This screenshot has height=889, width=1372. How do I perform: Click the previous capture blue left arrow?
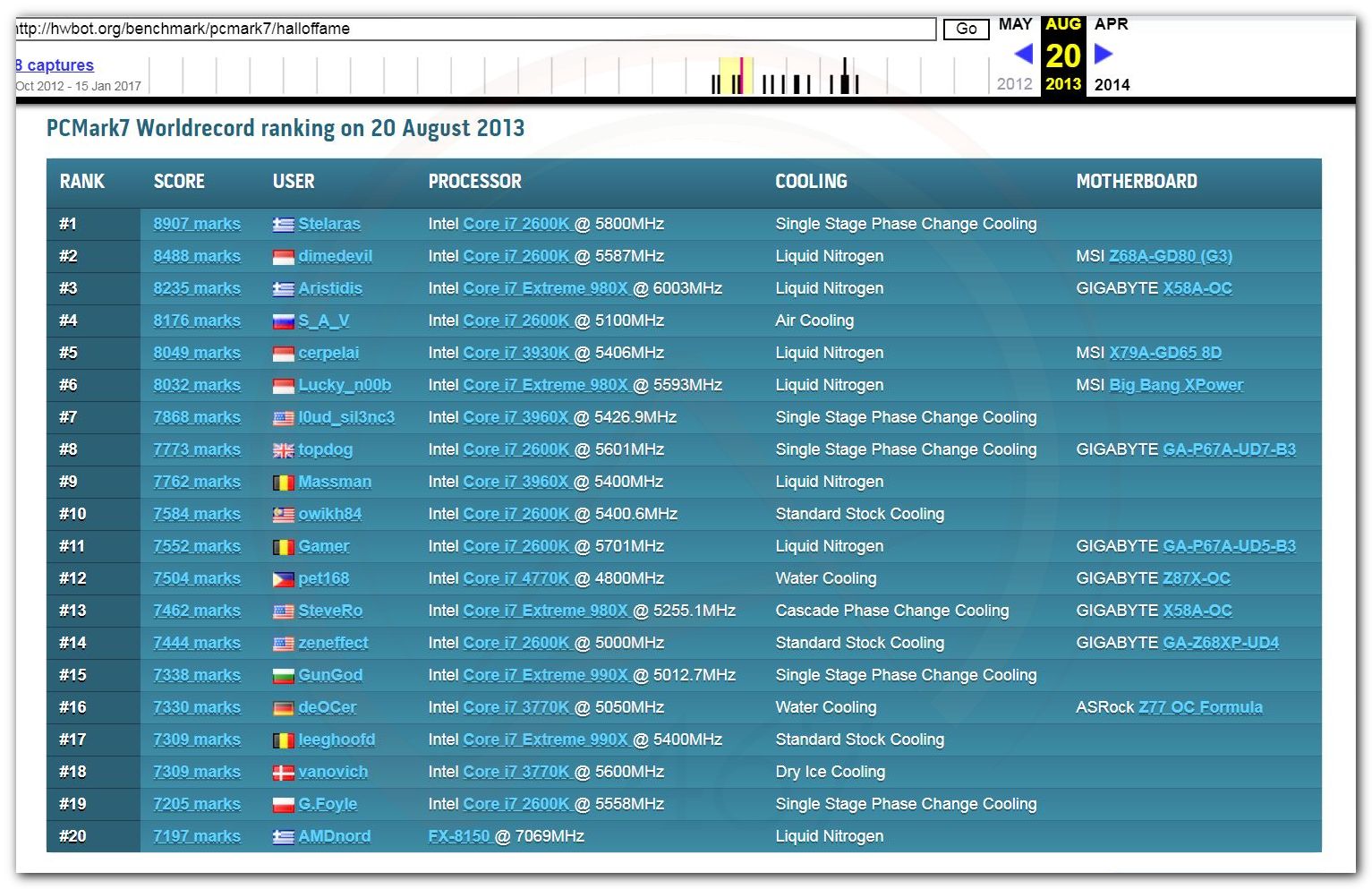(x=1024, y=55)
